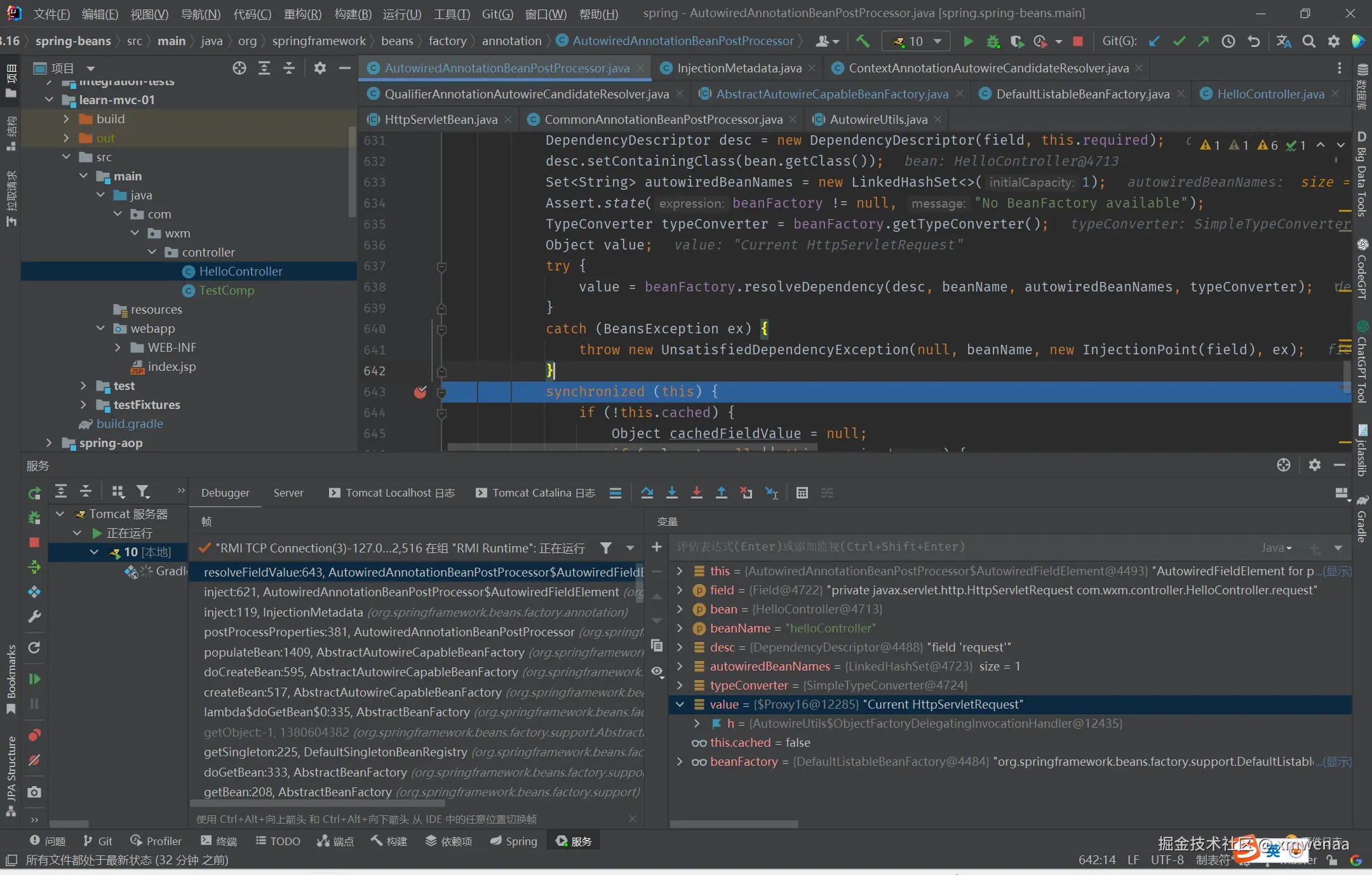Expand the spring-aop module node

click(x=49, y=443)
